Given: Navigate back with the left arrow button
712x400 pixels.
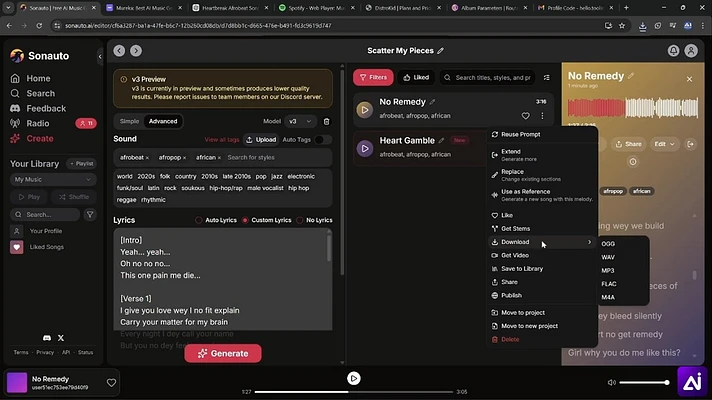Looking at the screenshot, I should tap(119, 51).
